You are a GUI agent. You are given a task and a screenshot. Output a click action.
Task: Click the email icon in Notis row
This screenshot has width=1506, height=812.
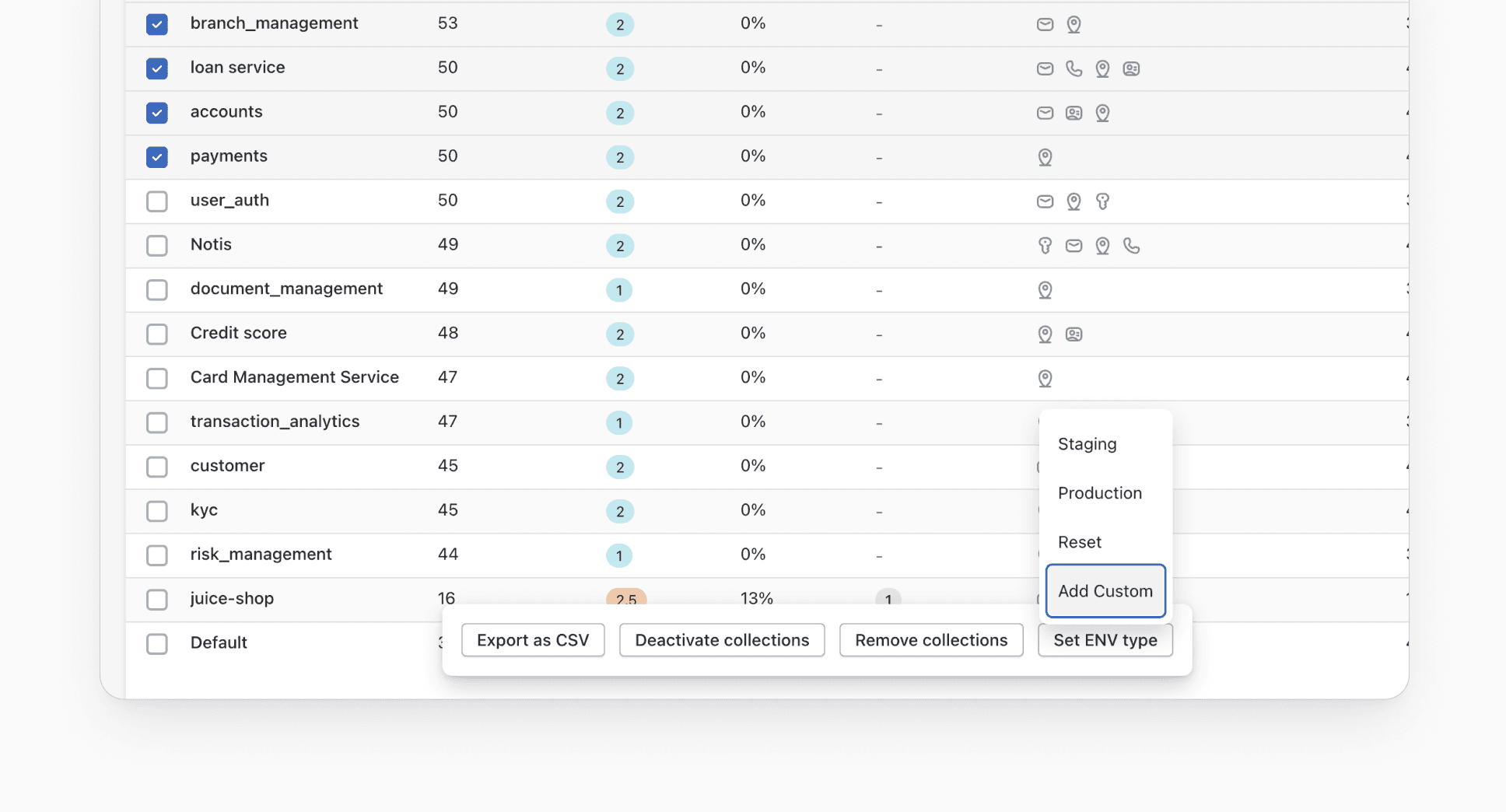(x=1073, y=246)
